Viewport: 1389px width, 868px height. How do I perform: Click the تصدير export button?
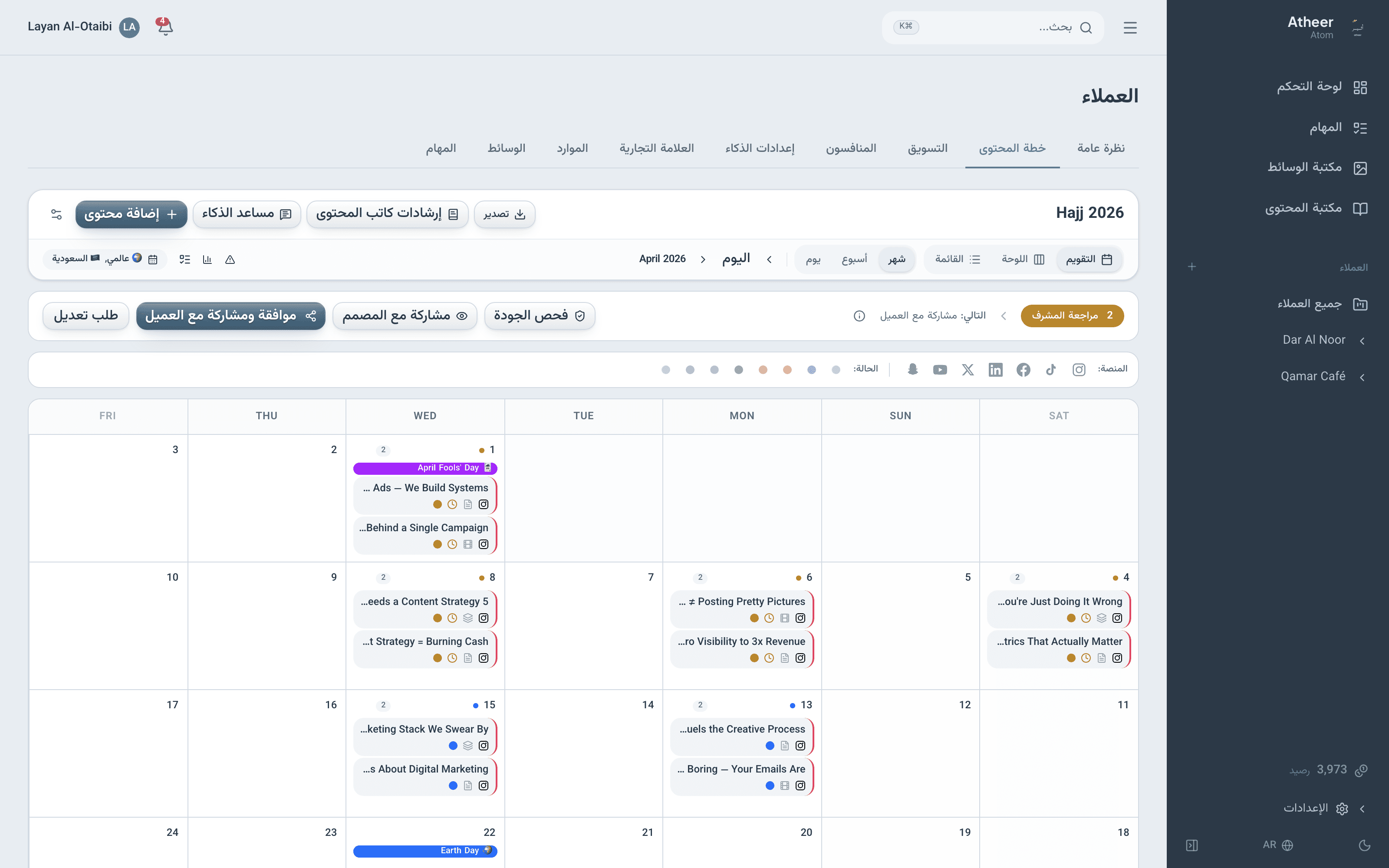[x=504, y=214]
